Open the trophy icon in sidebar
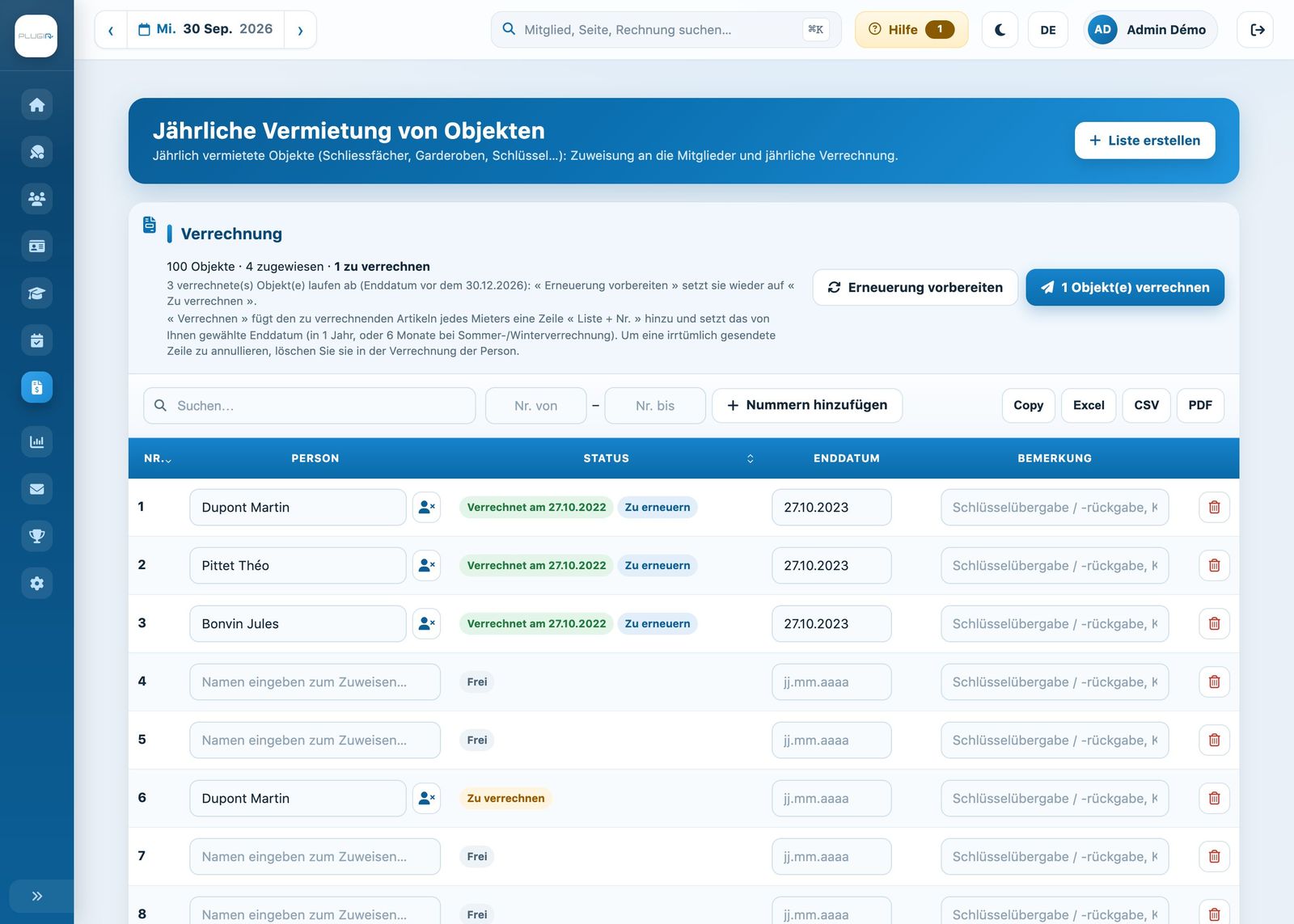 coord(36,536)
